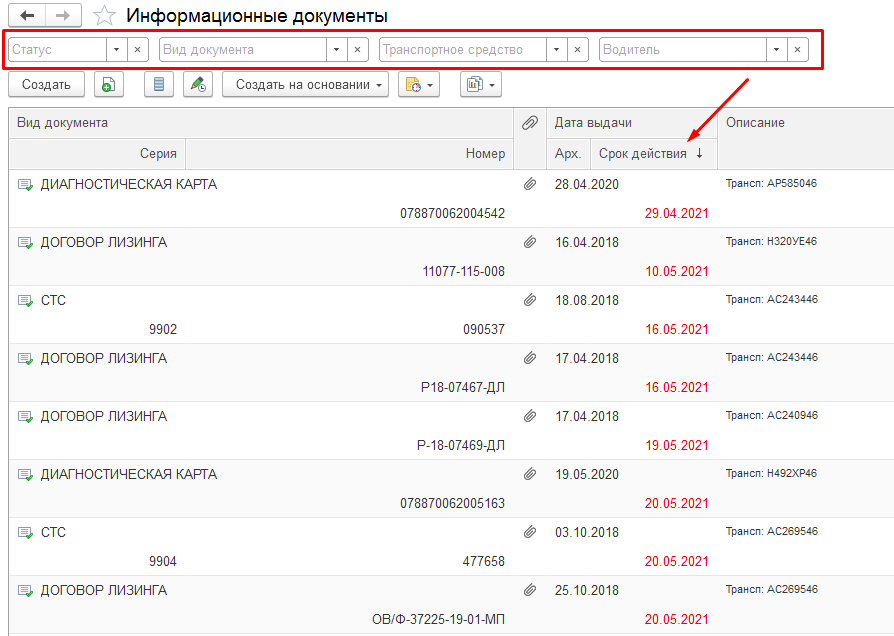This screenshot has height=636, width=894.
Task: Click into the Водитель input field
Action: [683, 49]
